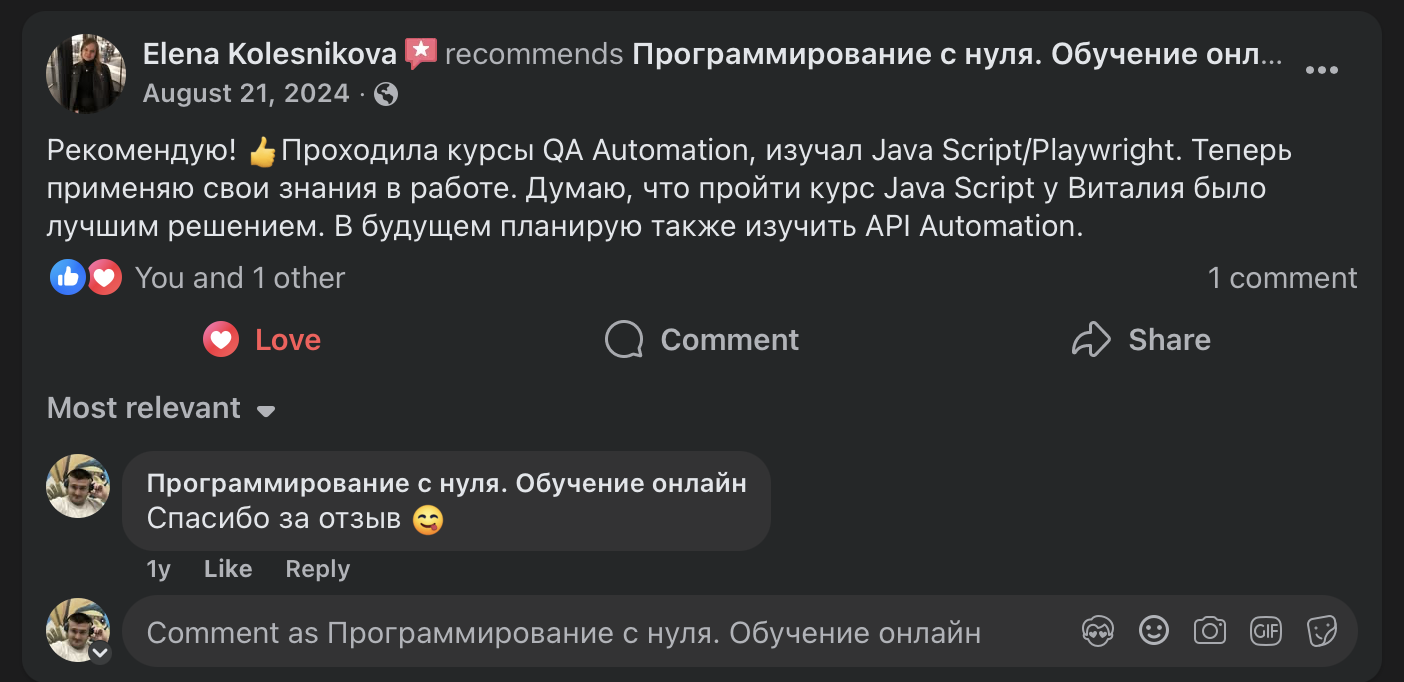Reply to the page's comment

click(317, 569)
